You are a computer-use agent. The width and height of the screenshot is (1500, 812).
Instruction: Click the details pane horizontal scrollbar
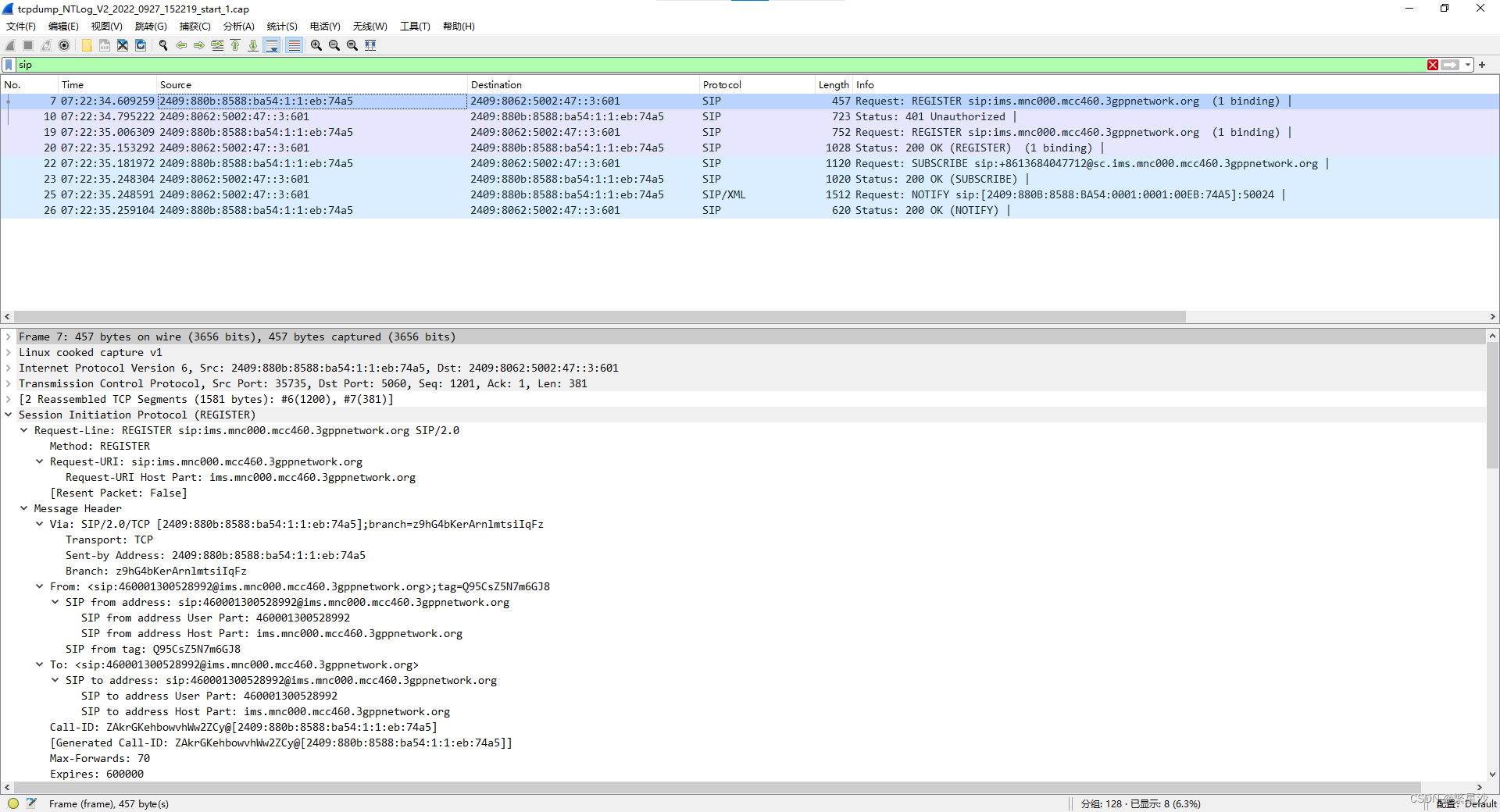(717, 787)
